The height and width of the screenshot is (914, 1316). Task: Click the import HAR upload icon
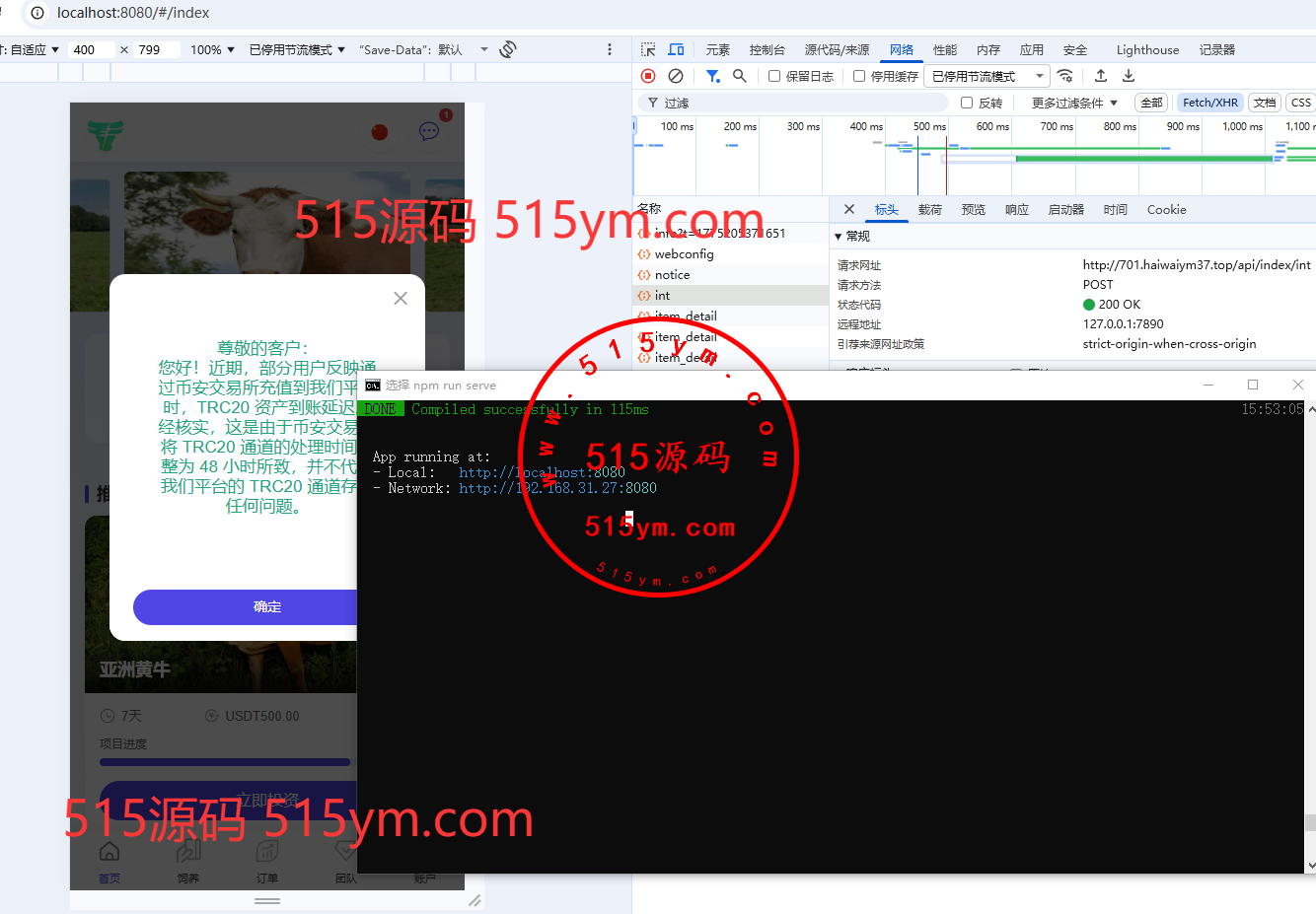pyautogui.click(x=1101, y=76)
